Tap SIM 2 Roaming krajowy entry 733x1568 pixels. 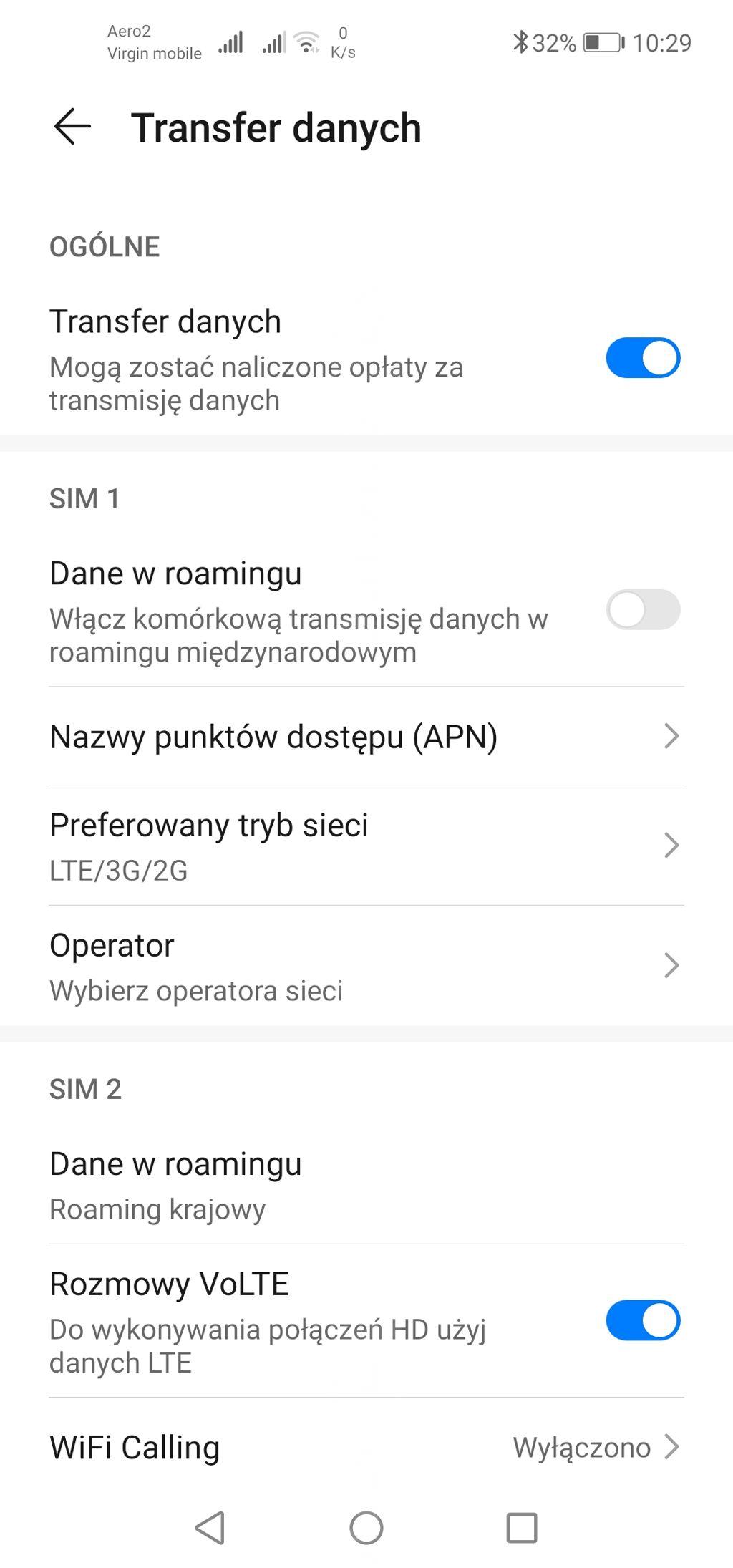click(157, 1209)
